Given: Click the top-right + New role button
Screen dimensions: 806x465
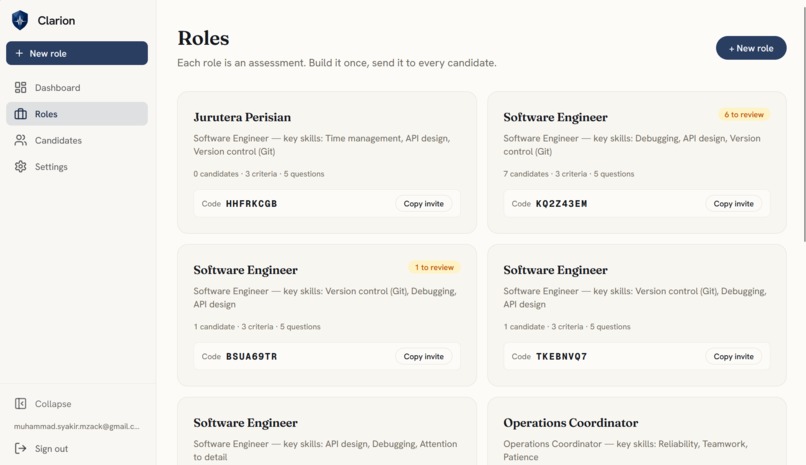Looking at the screenshot, I should [750, 48].
